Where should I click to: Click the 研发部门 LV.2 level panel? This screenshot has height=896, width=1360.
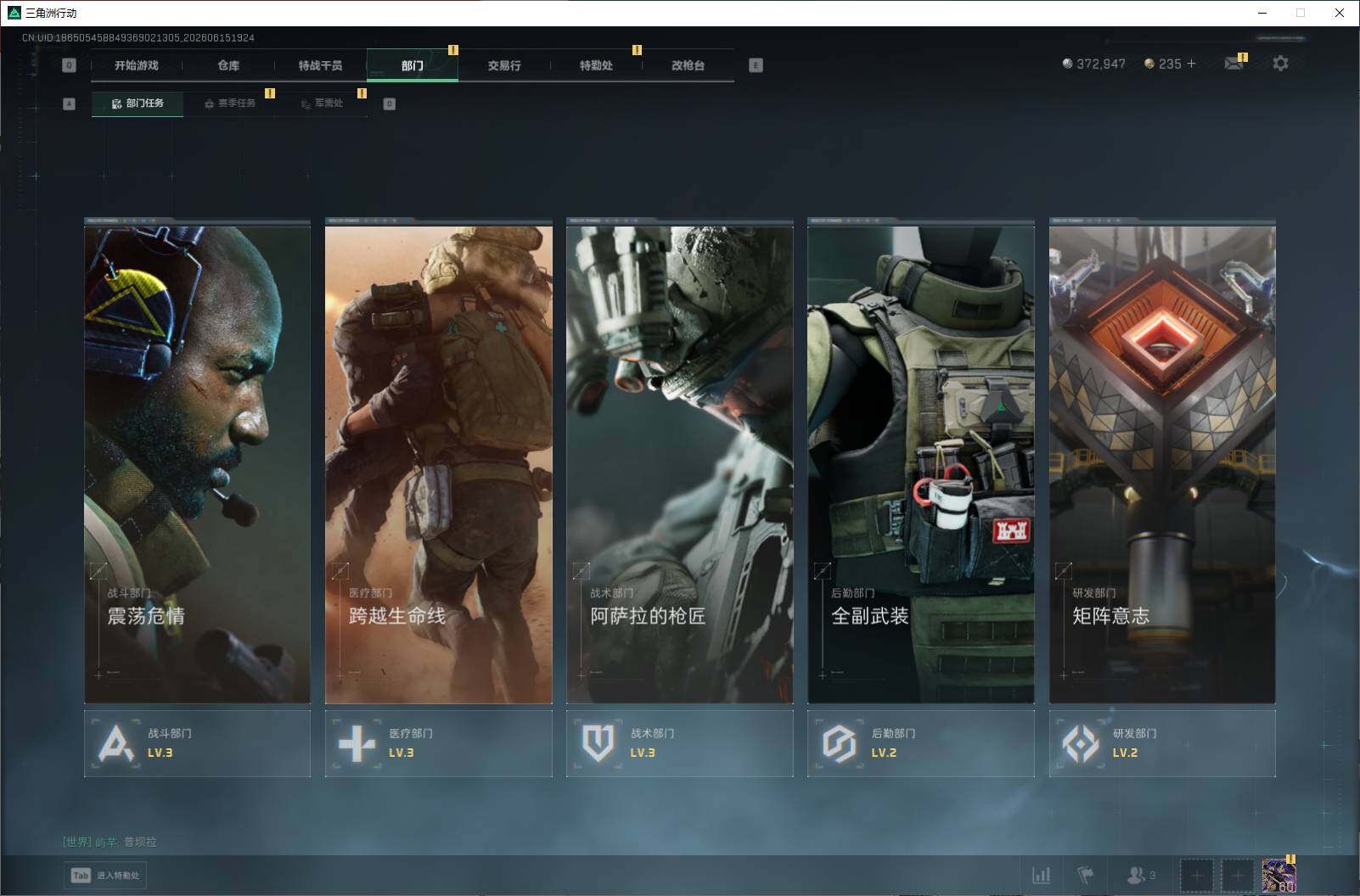[1162, 743]
